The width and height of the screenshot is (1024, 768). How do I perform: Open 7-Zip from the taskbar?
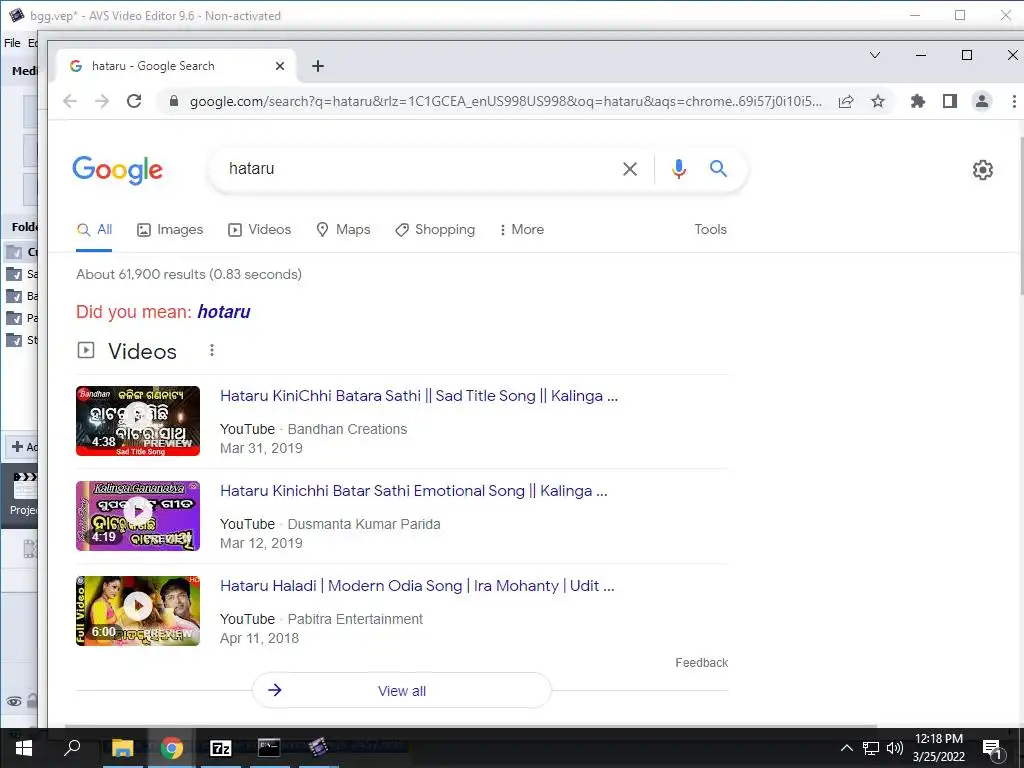pos(221,748)
